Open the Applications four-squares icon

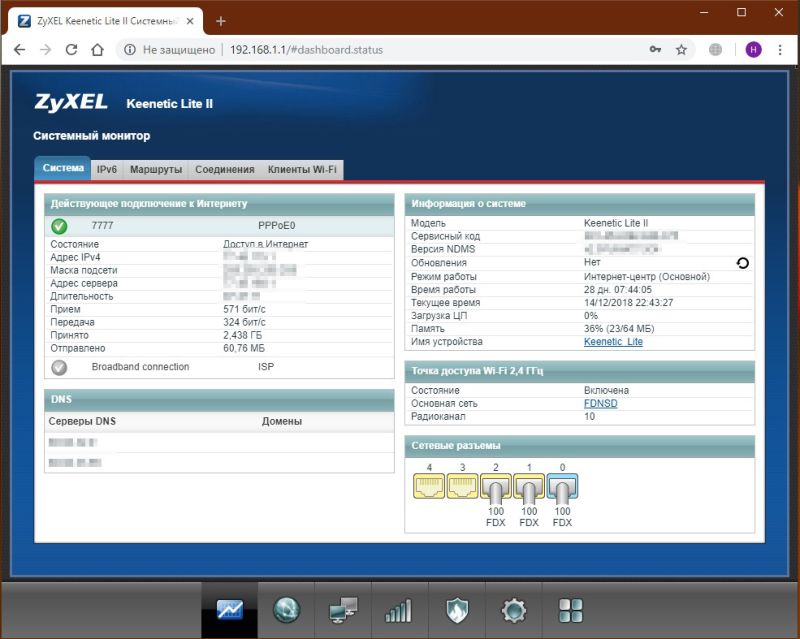570,610
